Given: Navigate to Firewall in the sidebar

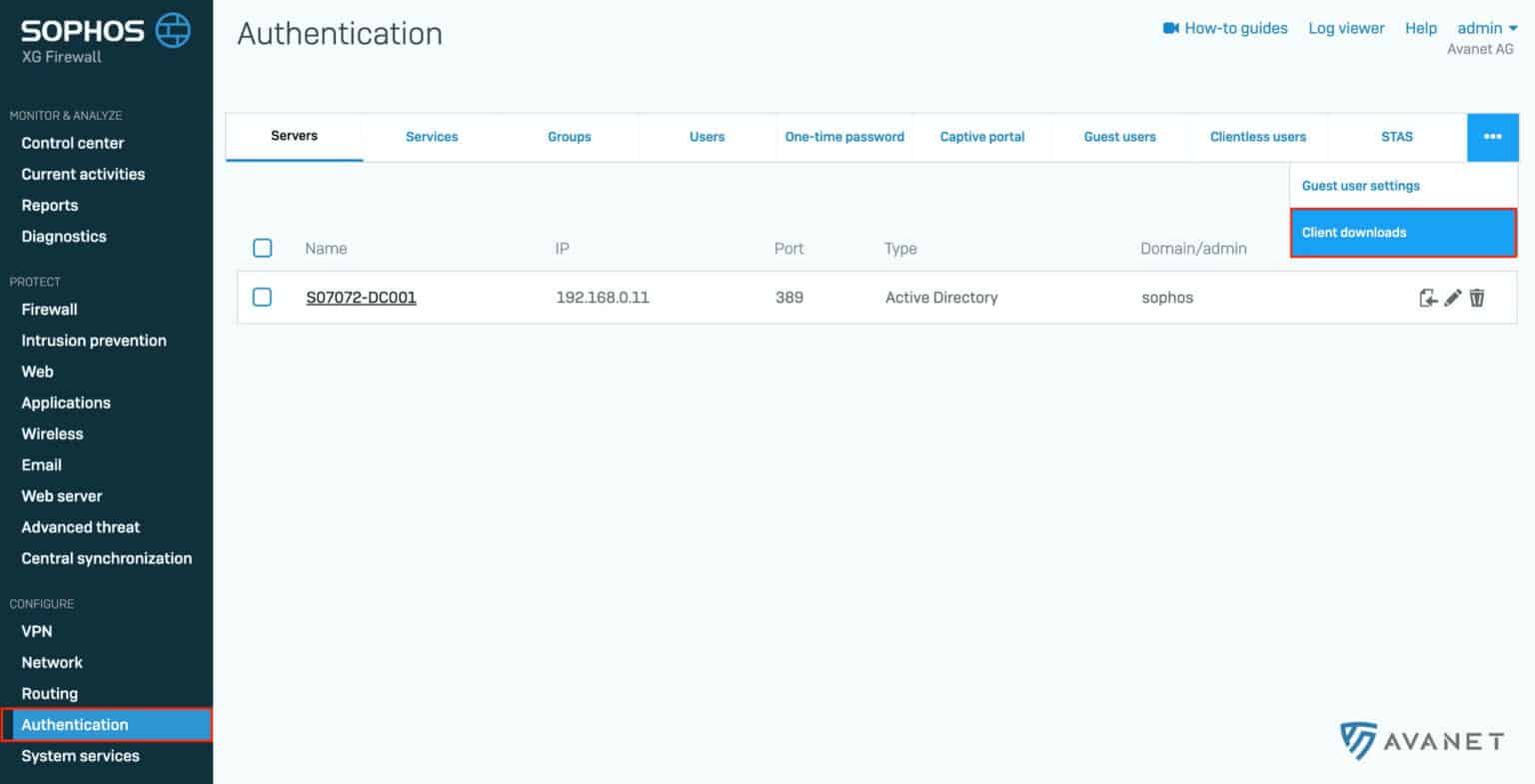Looking at the screenshot, I should click(49, 309).
